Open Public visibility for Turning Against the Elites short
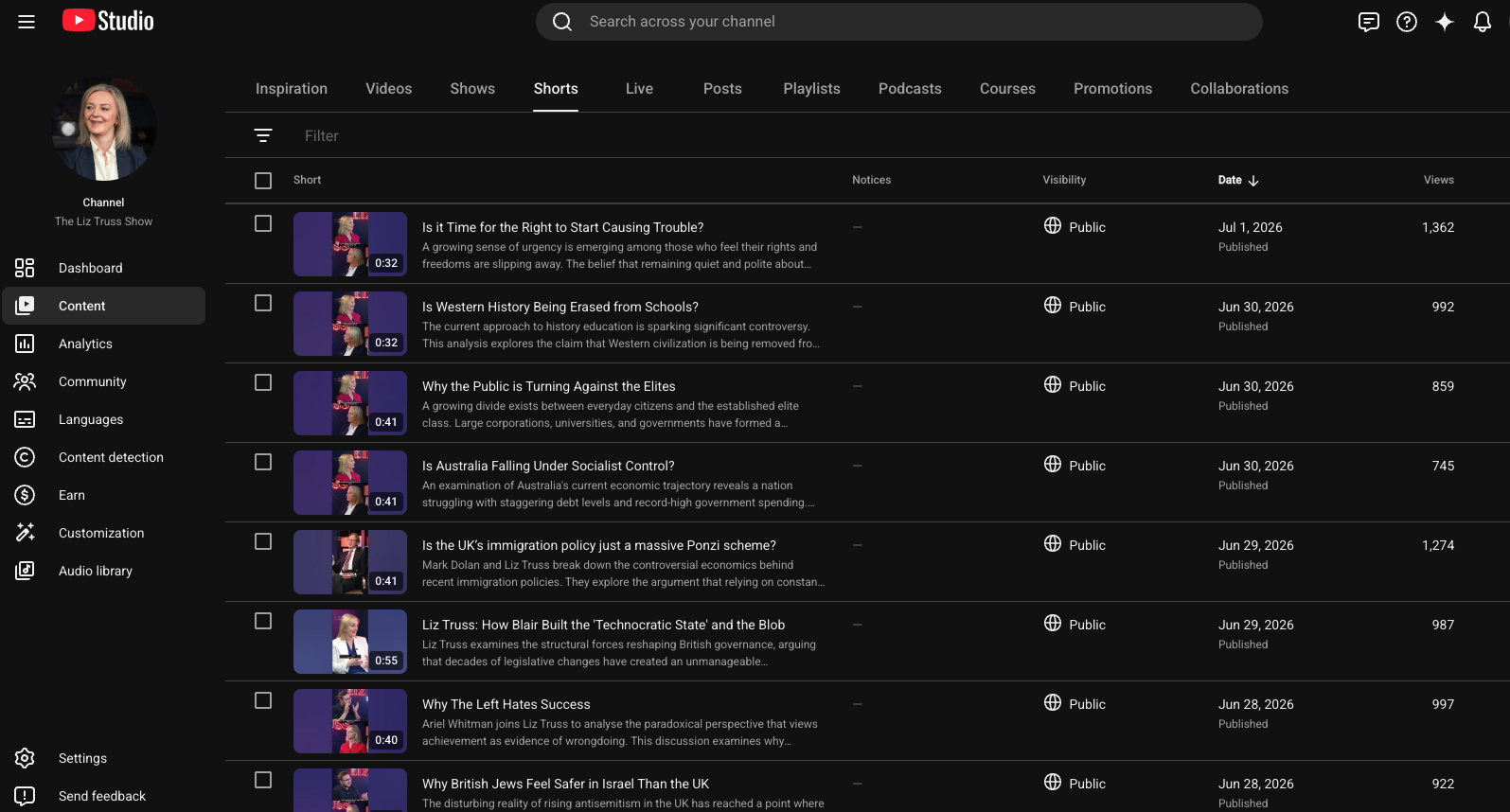 1075,385
